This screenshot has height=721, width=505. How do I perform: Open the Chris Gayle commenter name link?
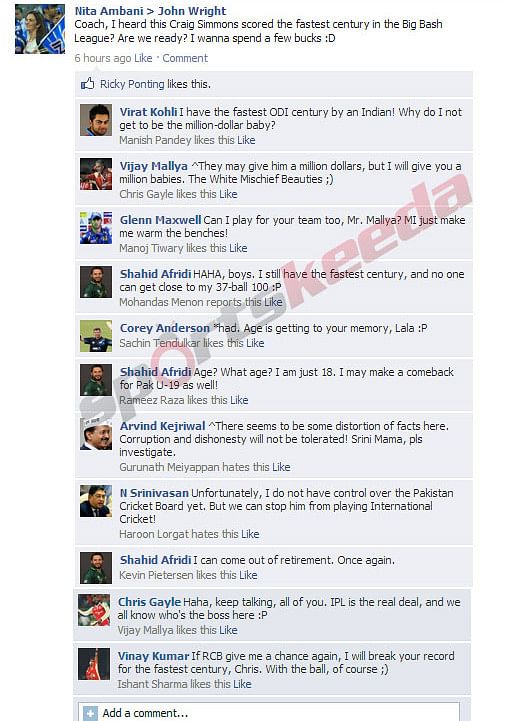pos(149,602)
